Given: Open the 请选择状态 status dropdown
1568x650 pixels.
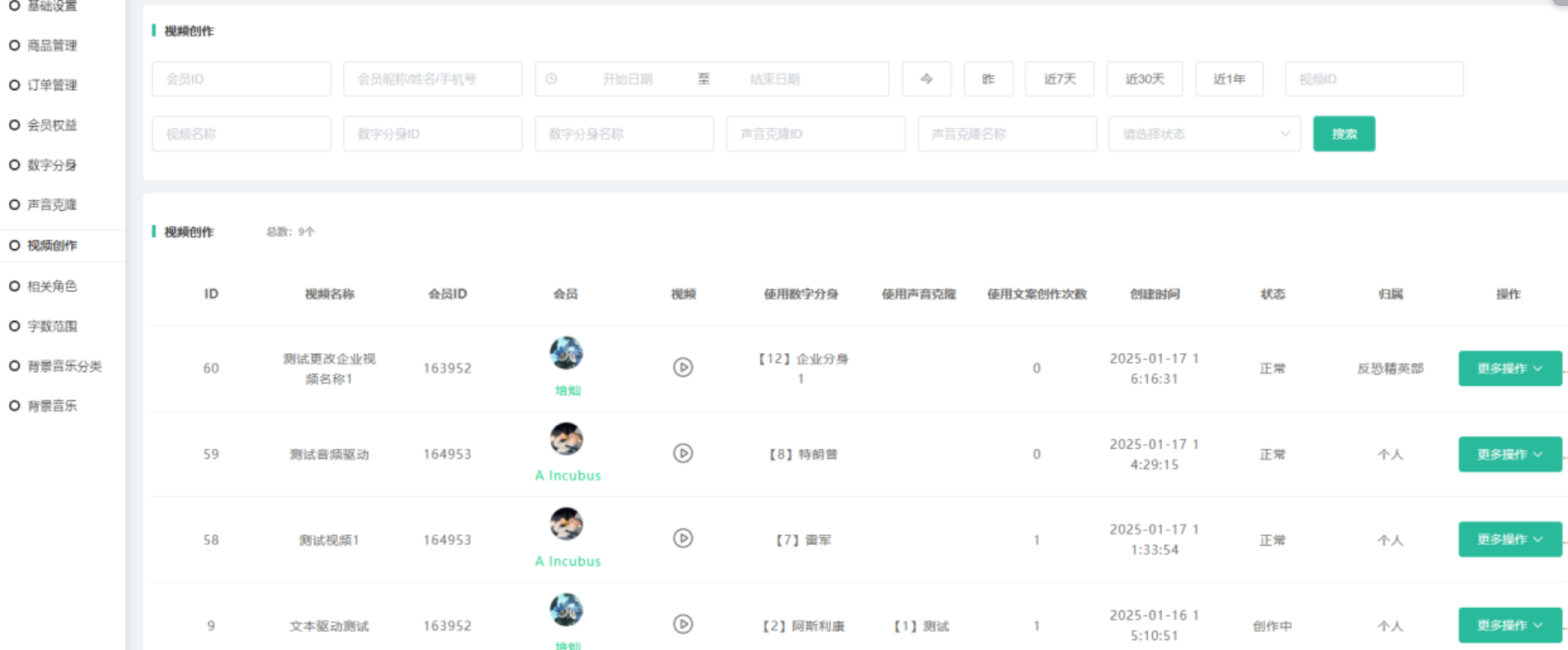Looking at the screenshot, I should coord(1204,134).
